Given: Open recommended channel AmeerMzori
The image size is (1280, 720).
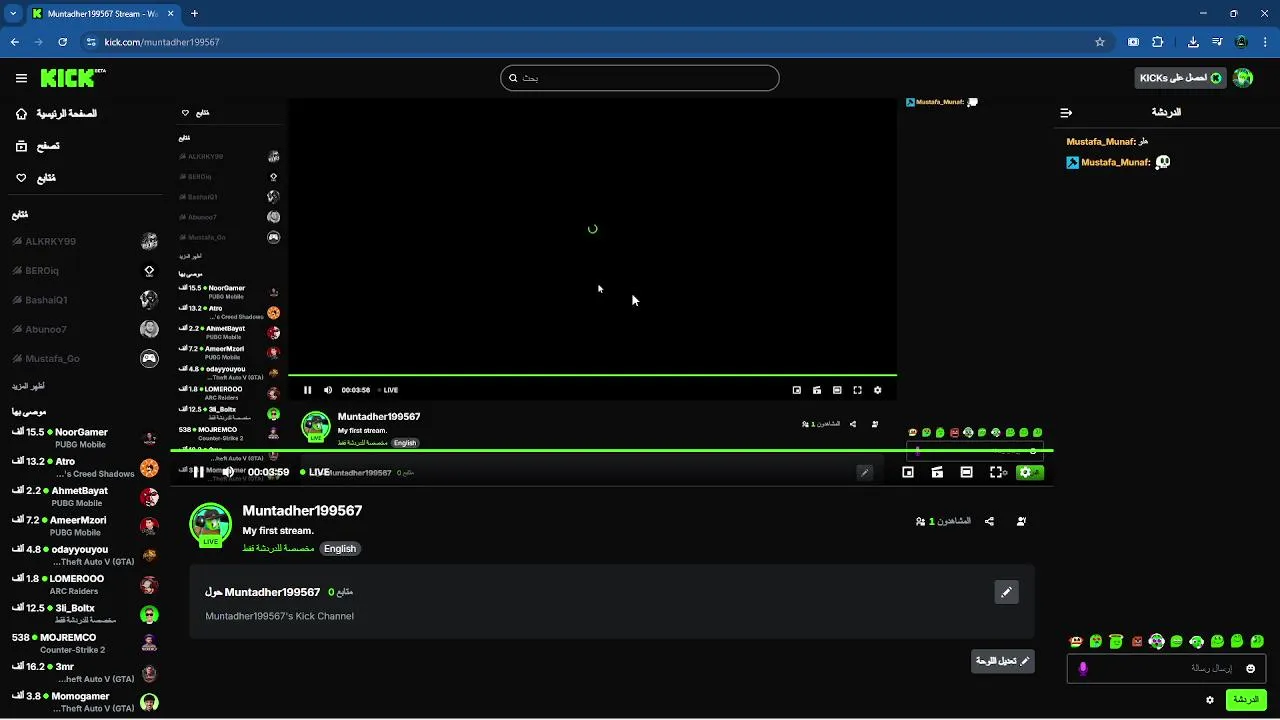Looking at the screenshot, I should pyautogui.click(x=85, y=526).
